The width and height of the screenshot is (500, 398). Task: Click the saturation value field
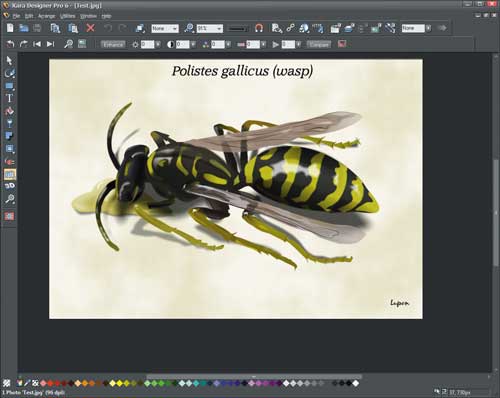click(218, 44)
